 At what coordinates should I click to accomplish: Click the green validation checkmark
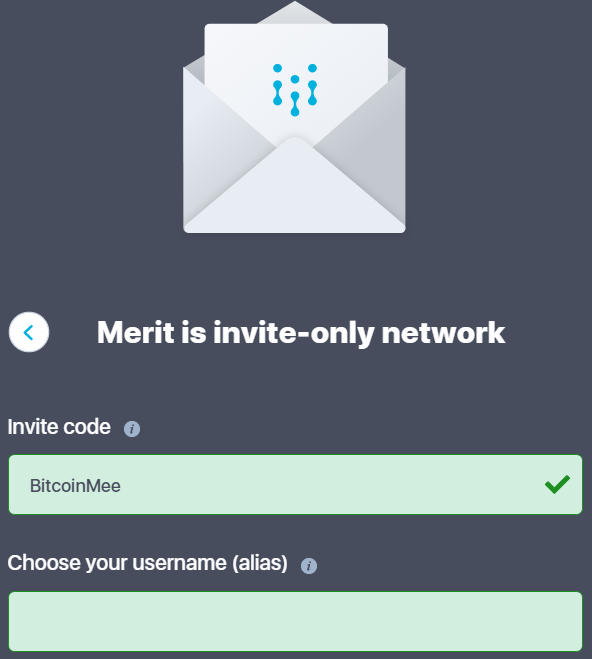[557, 484]
